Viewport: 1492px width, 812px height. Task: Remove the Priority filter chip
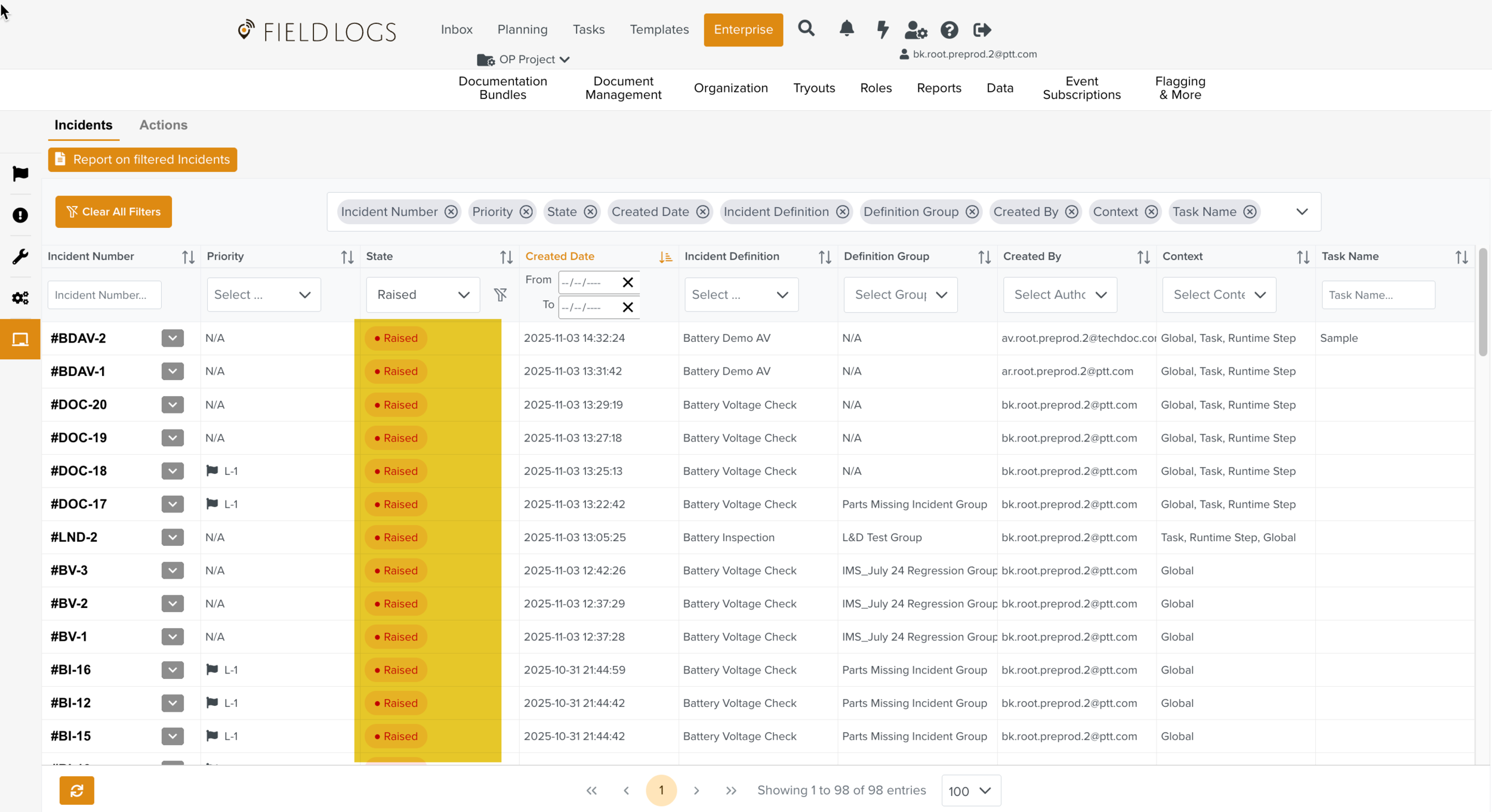[x=526, y=212]
